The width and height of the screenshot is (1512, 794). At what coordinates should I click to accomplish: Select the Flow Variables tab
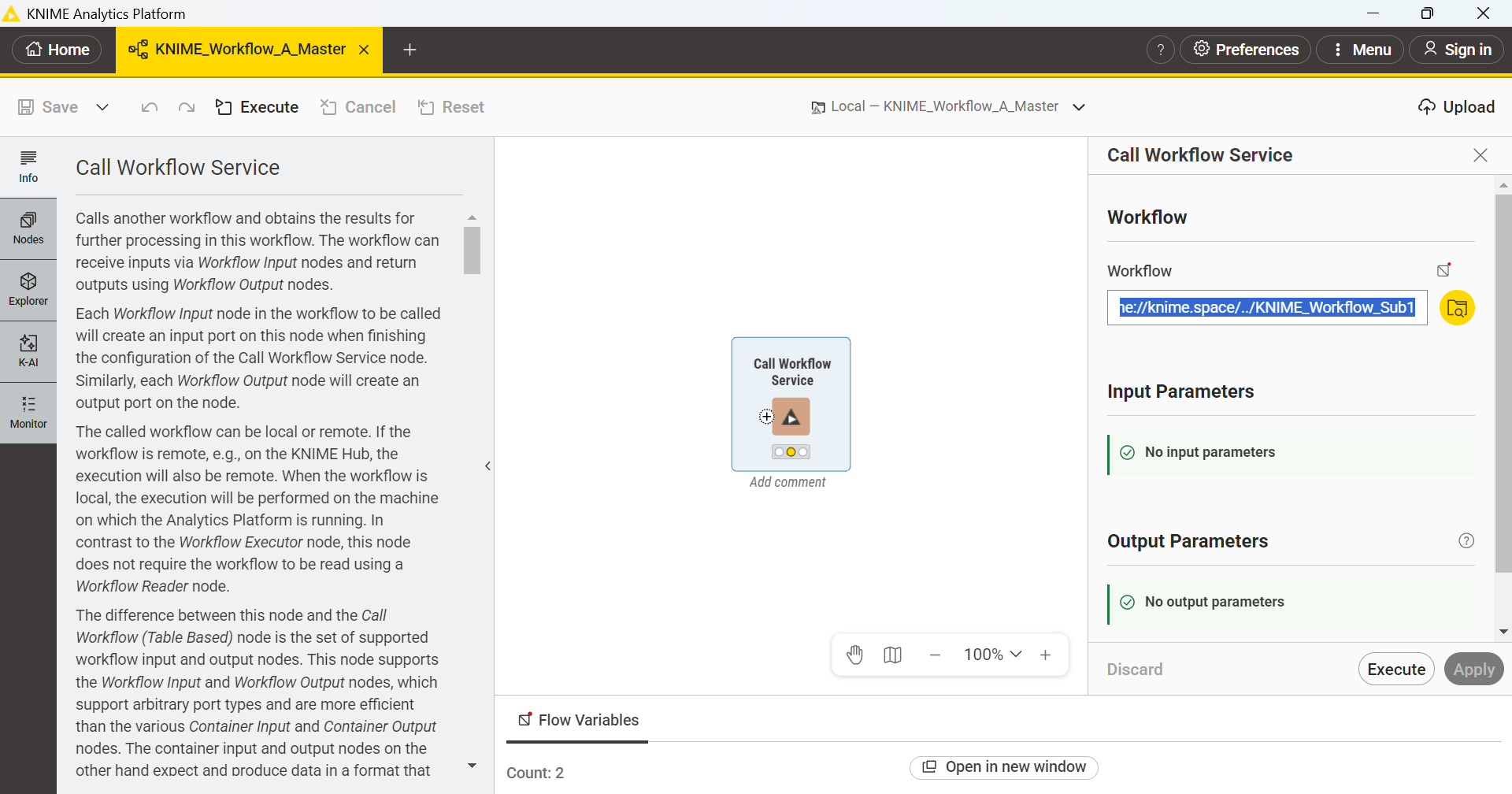click(x=578, y=720)
